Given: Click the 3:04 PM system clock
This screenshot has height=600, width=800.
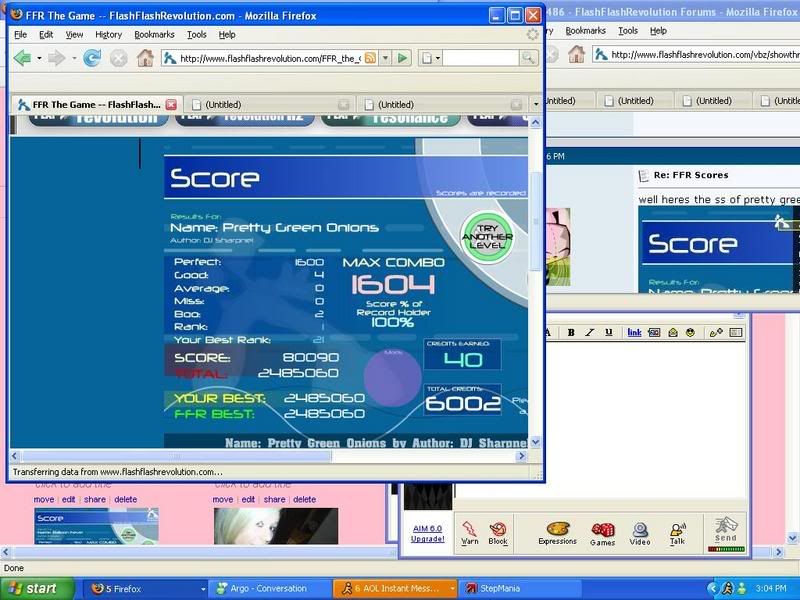Looking at the screenshot, I should coord(771,589).
